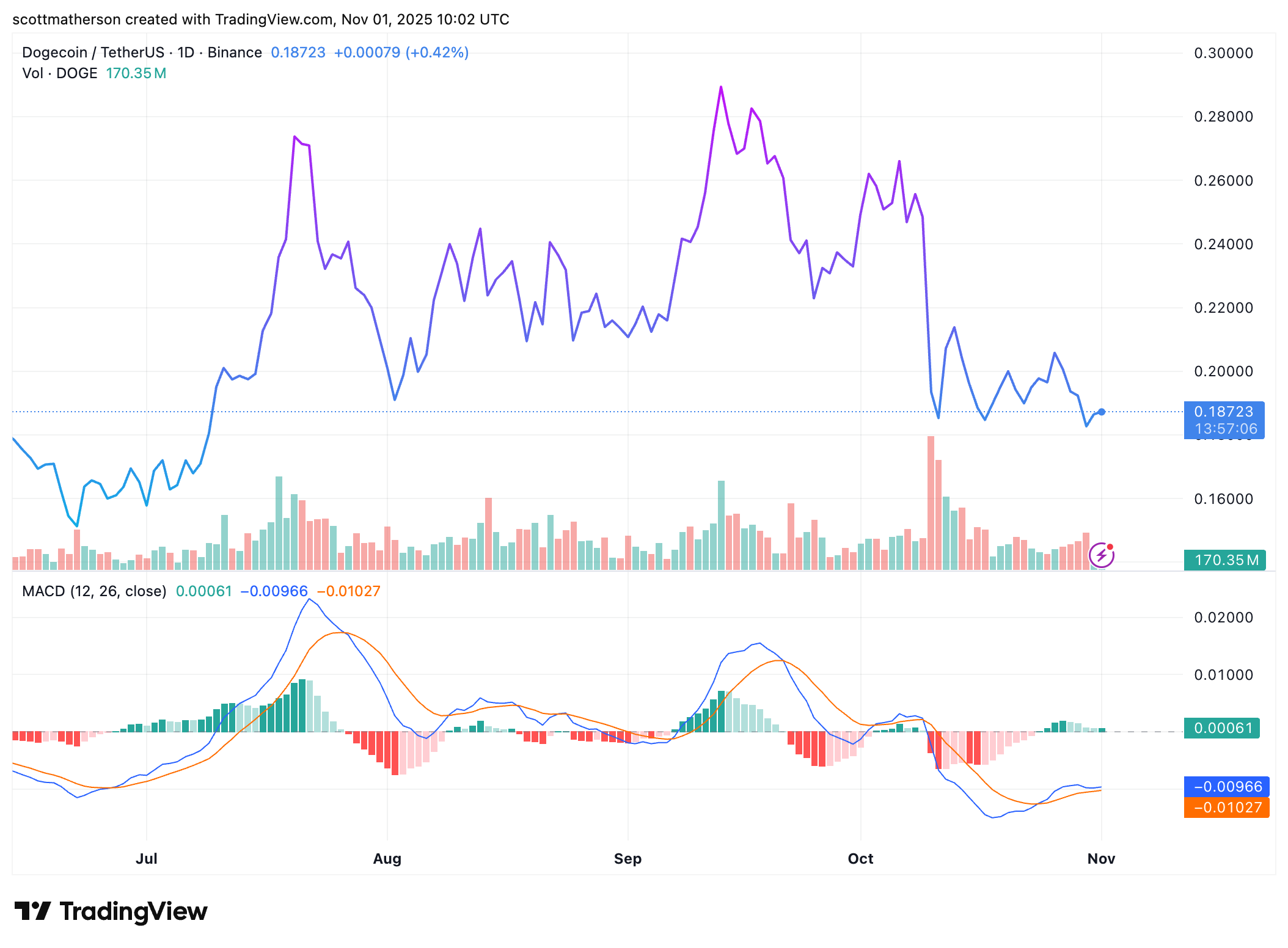Click the MACD (12, 26, close) indicator title
This screenshot has width=1288, height=948.
coord(94,591)
